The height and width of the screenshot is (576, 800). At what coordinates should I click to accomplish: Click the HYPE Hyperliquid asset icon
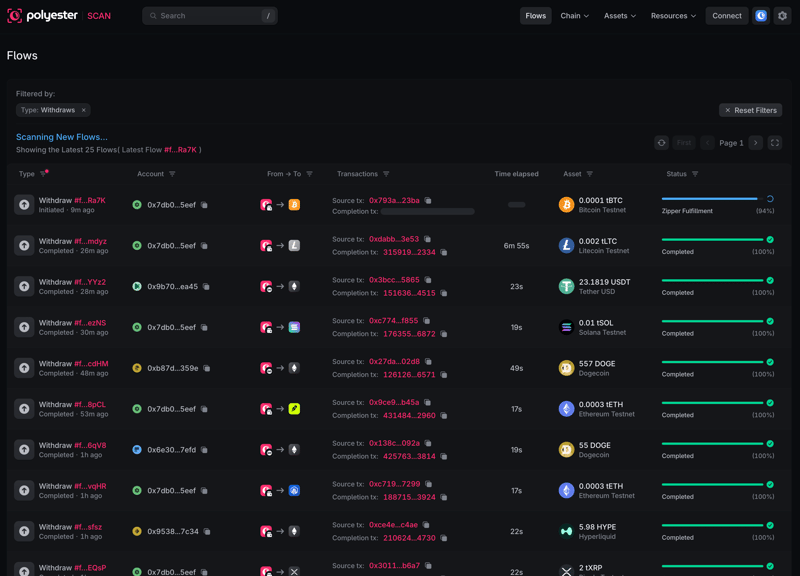(566, 532)
